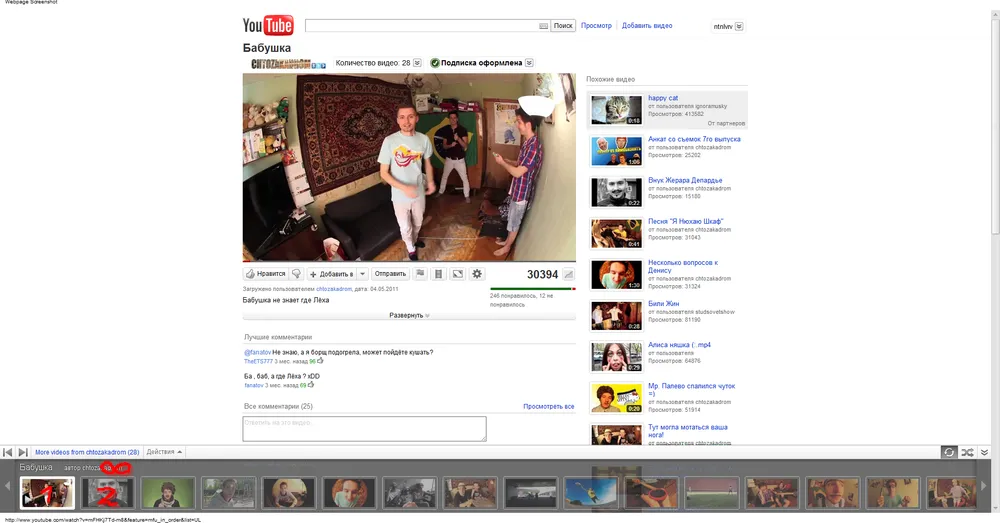Toggle playlist autoplay button
The image size is (1000, 523).
point(948,452)
